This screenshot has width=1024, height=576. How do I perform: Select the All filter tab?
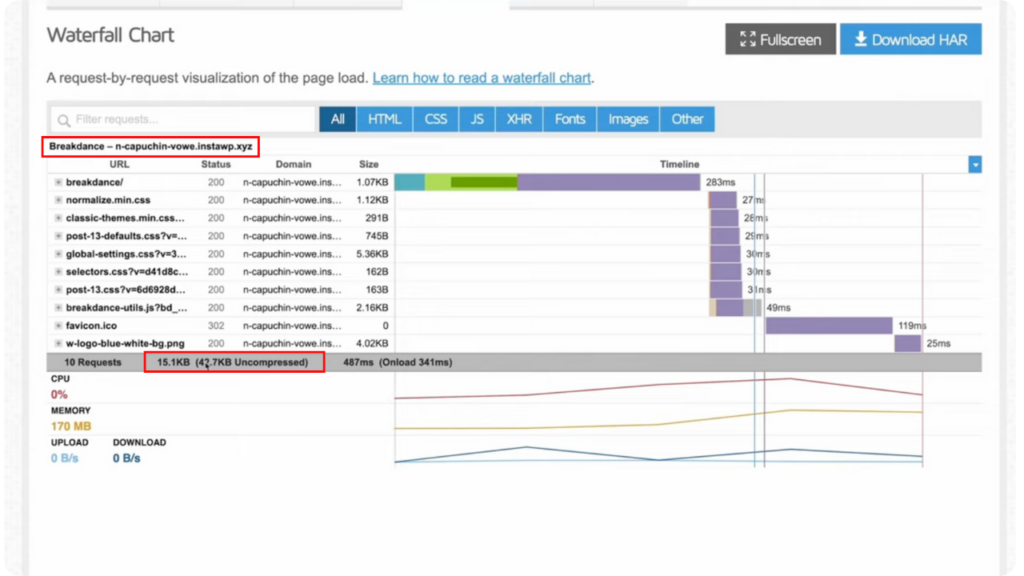point(337,120)
